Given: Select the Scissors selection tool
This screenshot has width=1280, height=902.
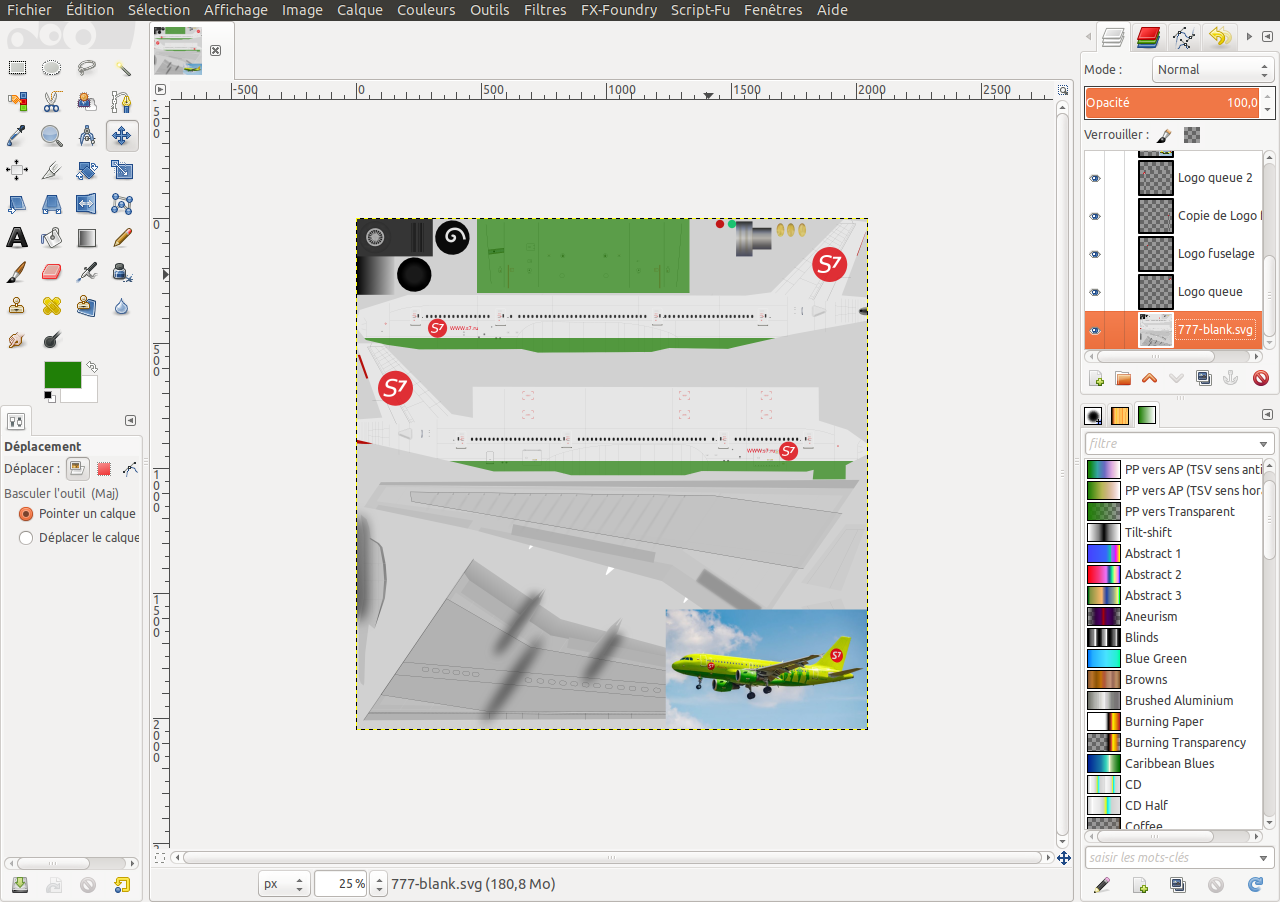Looking at the screenshot, I should coord(52,102).
